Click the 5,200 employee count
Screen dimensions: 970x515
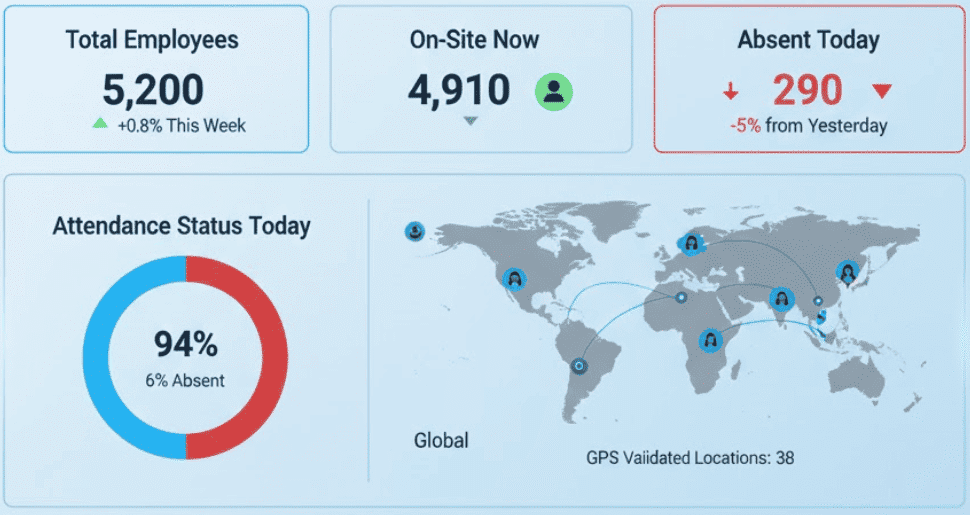click(153, 90)
